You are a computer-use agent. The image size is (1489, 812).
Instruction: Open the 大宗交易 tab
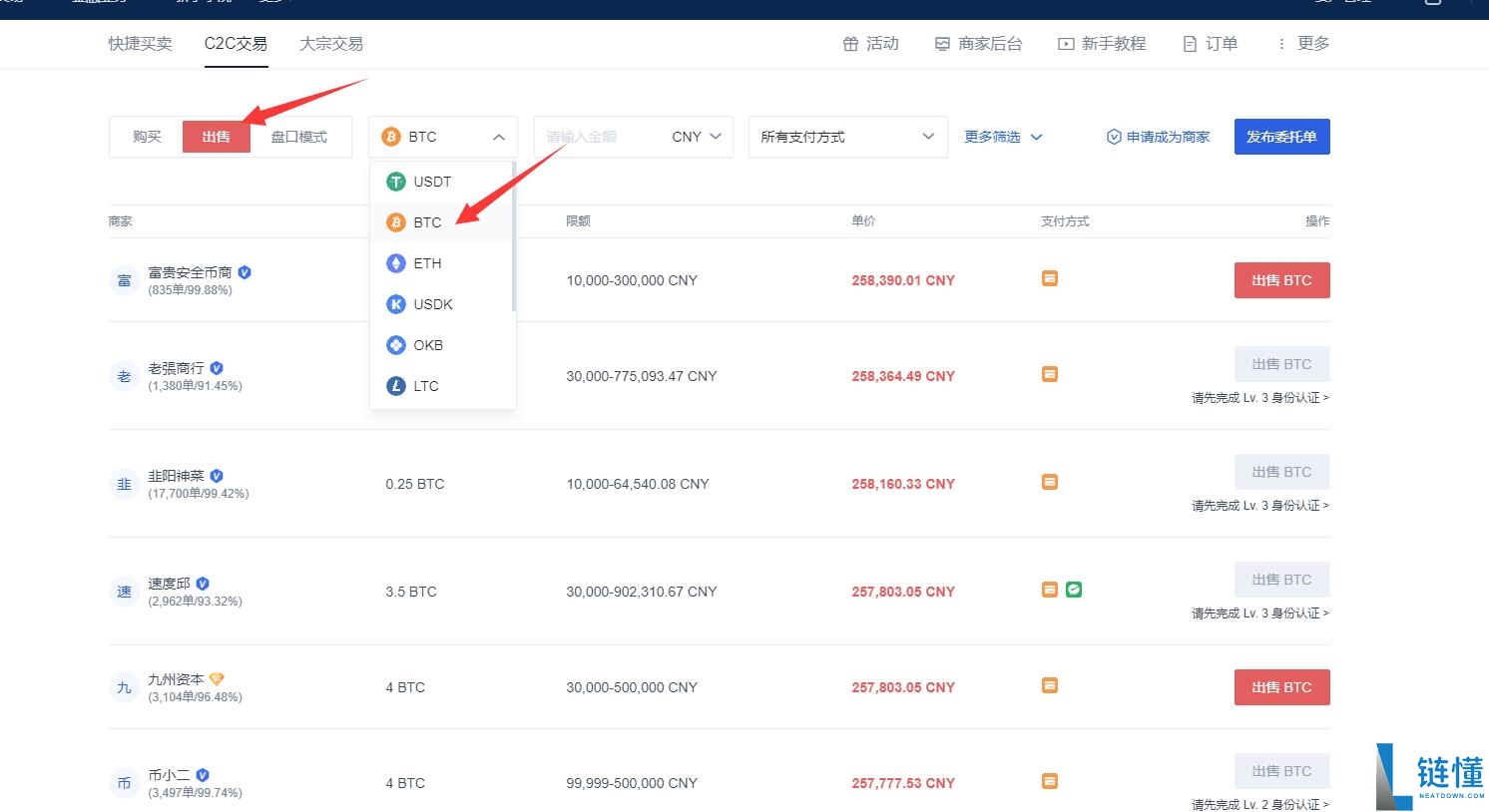(x=331, y=44)
